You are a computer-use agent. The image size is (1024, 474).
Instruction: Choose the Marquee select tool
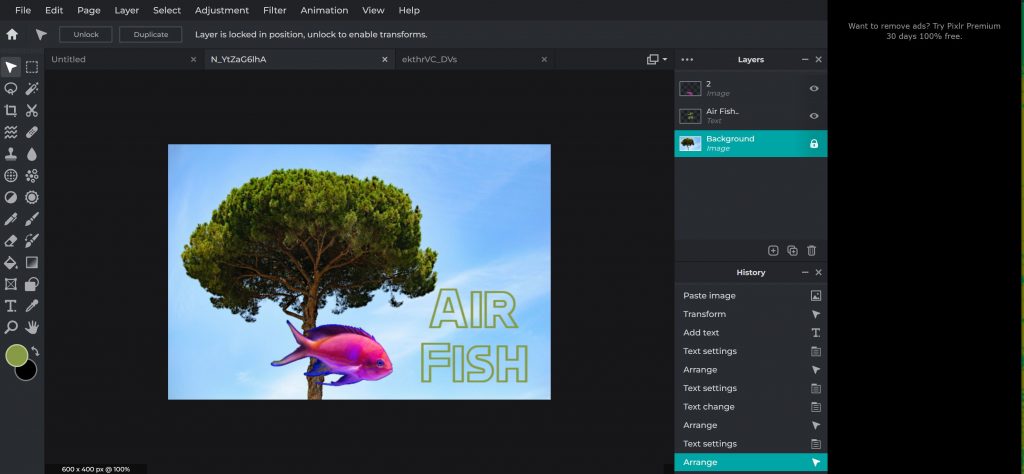point(32,67)
